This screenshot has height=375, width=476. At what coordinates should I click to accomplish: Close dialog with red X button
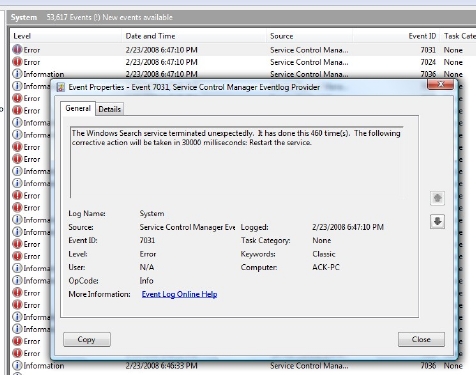pos(440,84)
